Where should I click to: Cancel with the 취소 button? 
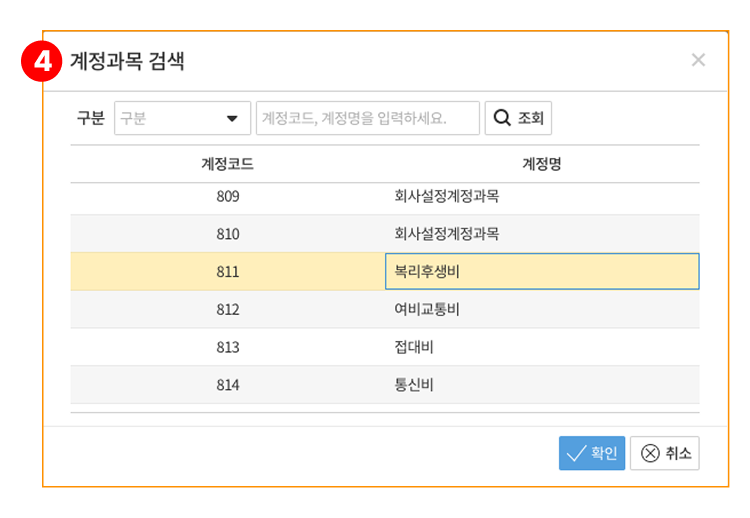pos(664,453)
